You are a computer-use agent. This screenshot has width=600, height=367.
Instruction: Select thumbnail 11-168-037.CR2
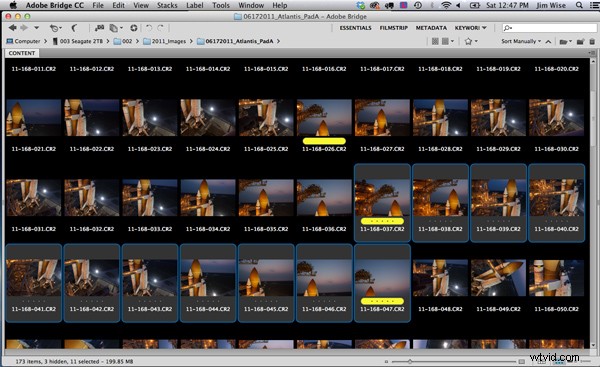coord(382,197)
